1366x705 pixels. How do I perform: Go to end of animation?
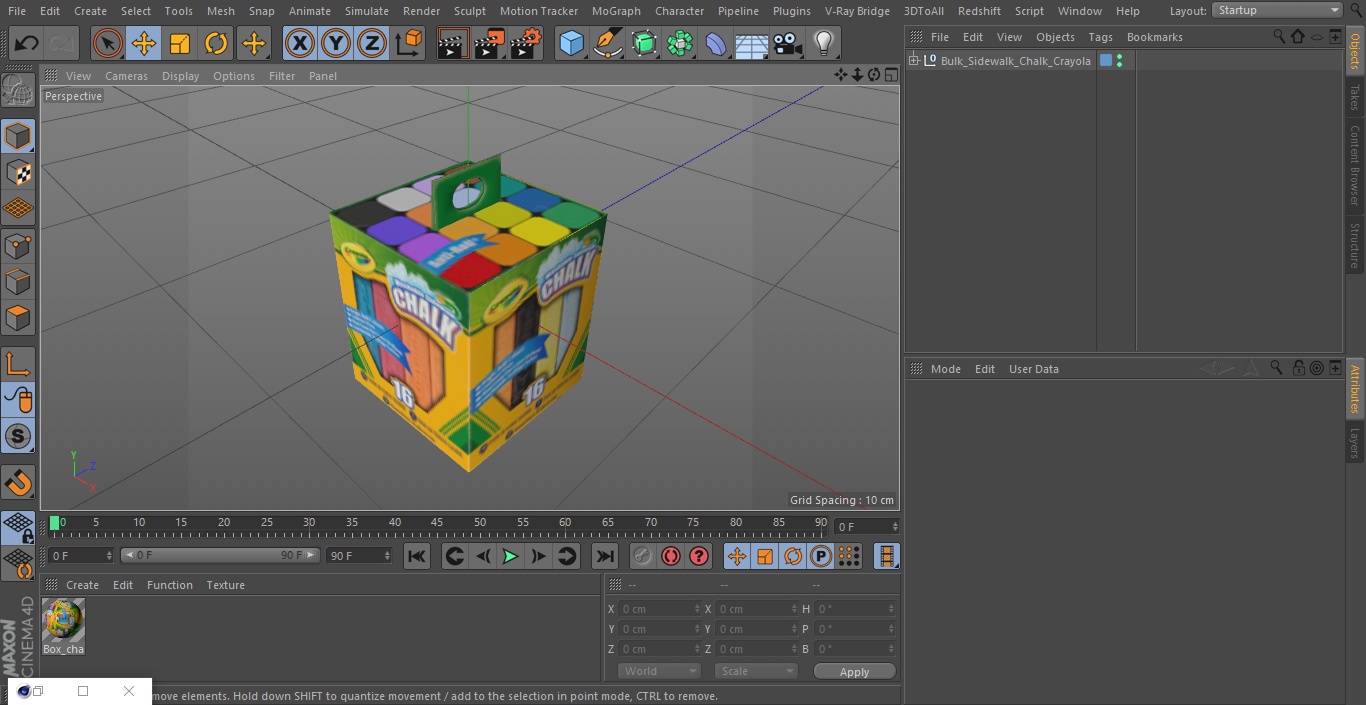tap(605, 556)
